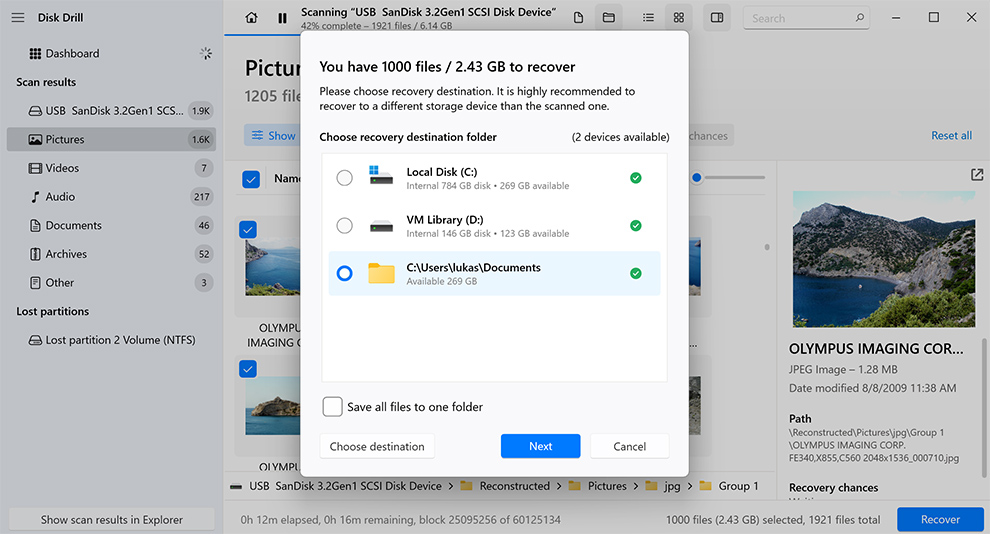Select Documents category in sidebar

[111, 225]
